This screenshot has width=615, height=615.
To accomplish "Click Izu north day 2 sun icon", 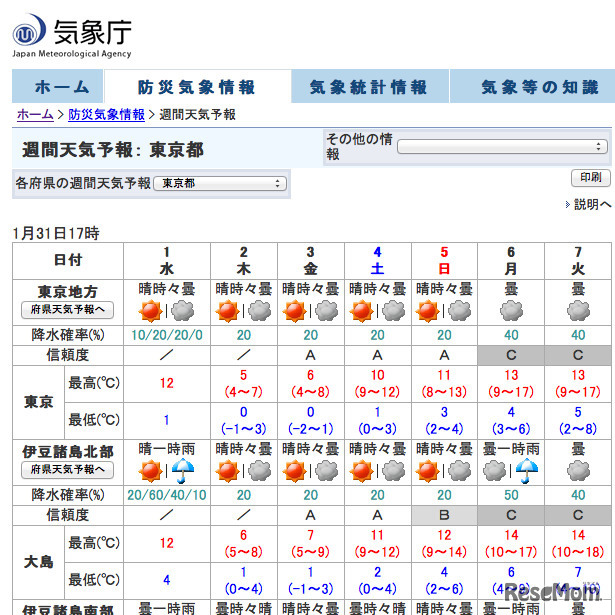I will [227, 471].
